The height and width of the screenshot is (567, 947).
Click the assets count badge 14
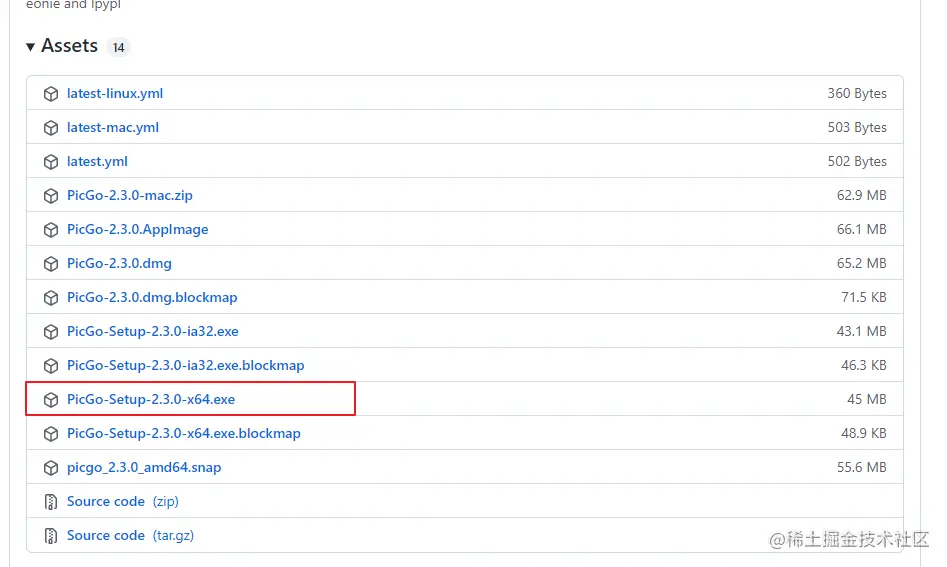118,47
